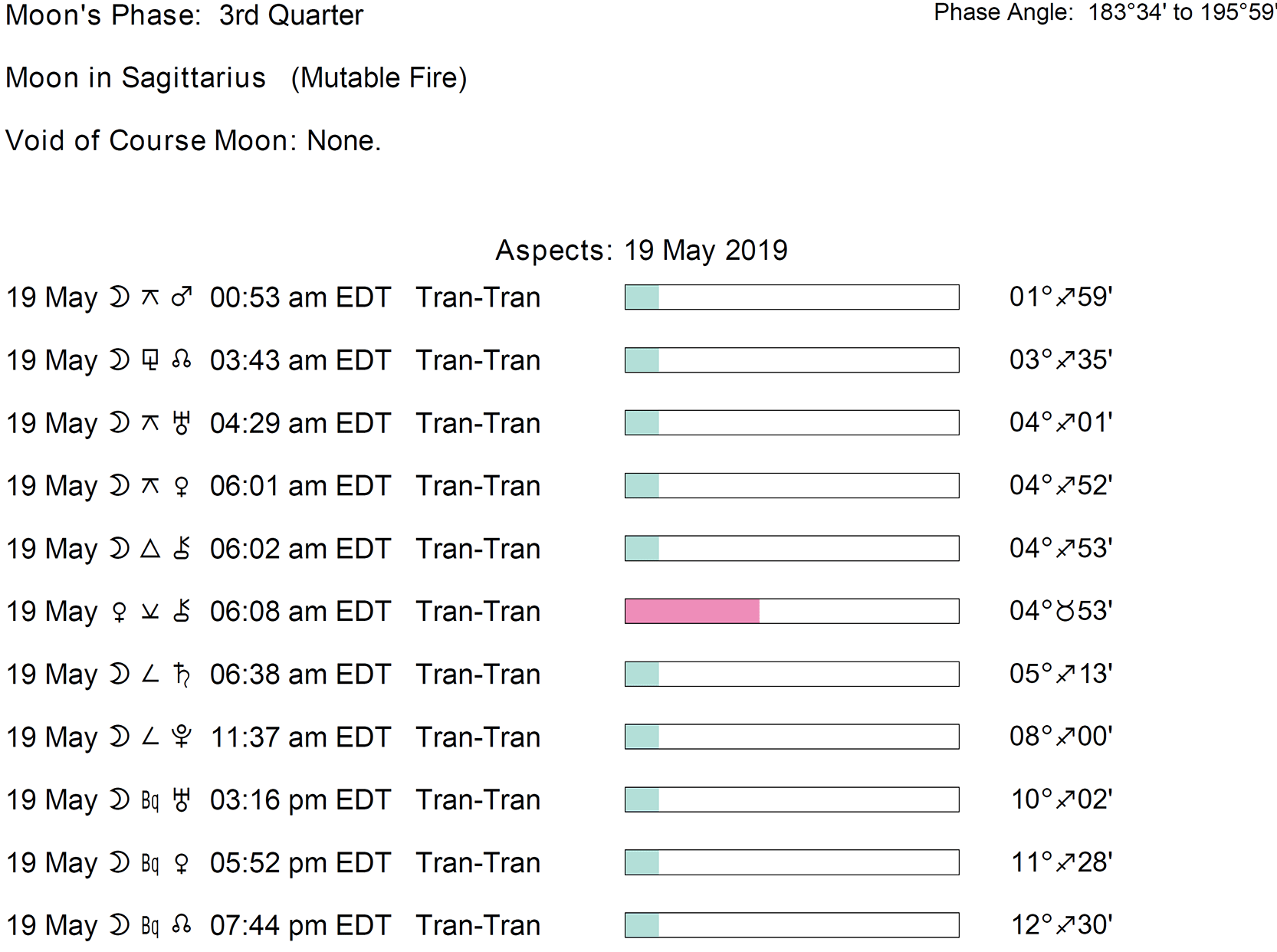Select the trine triangle symbol before Chiron
Image resolution: width=1277 pixels, height=952 pixels.
[150, 549]
